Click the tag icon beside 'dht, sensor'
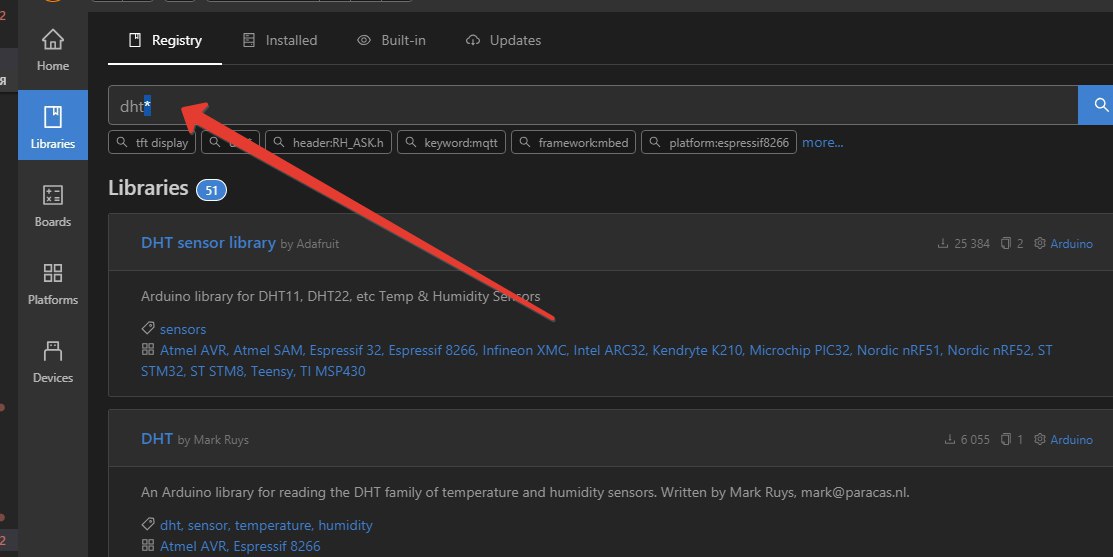The image size is (1113, 557). coord(148,524)
